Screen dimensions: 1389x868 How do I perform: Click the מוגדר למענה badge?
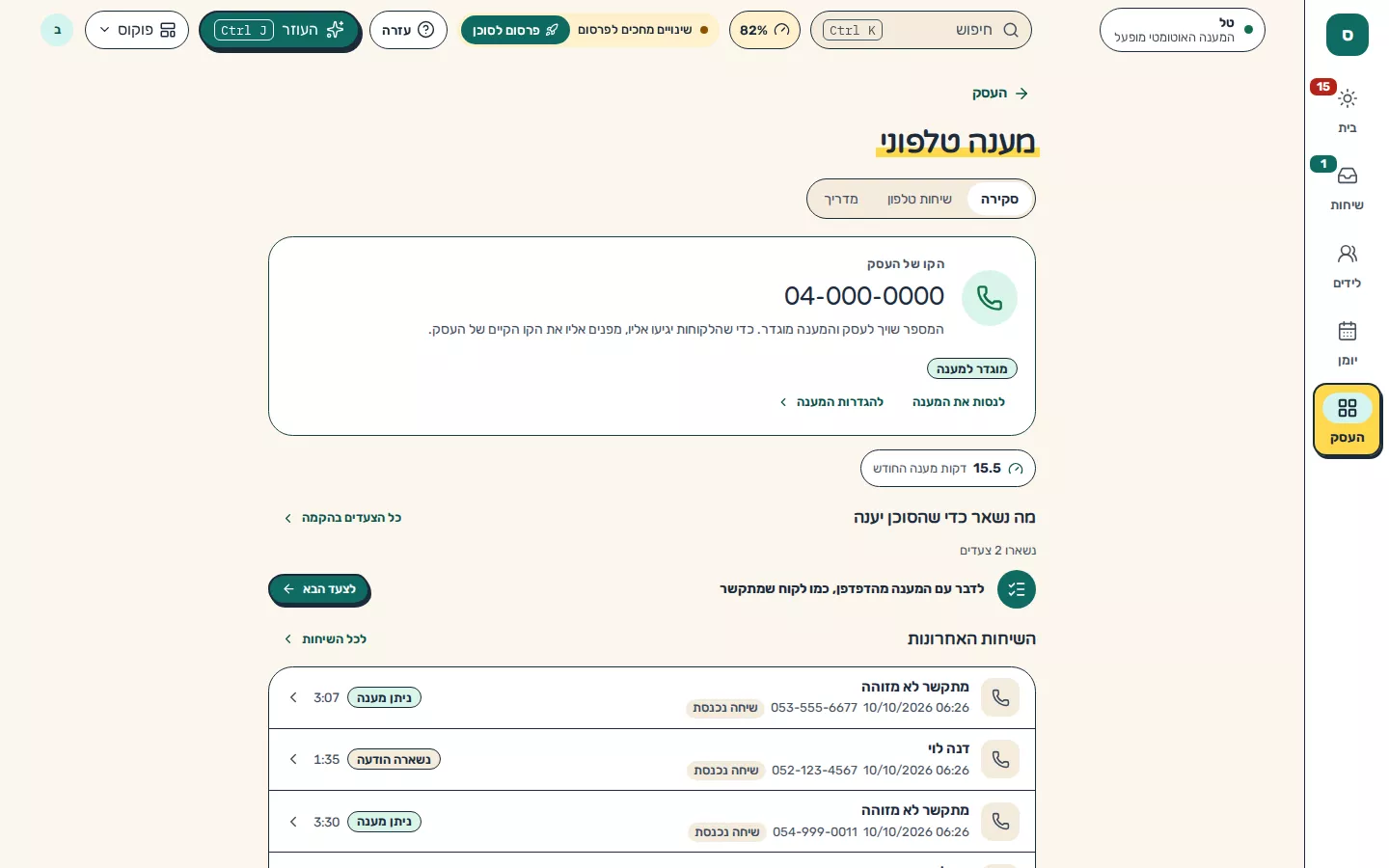972,368
